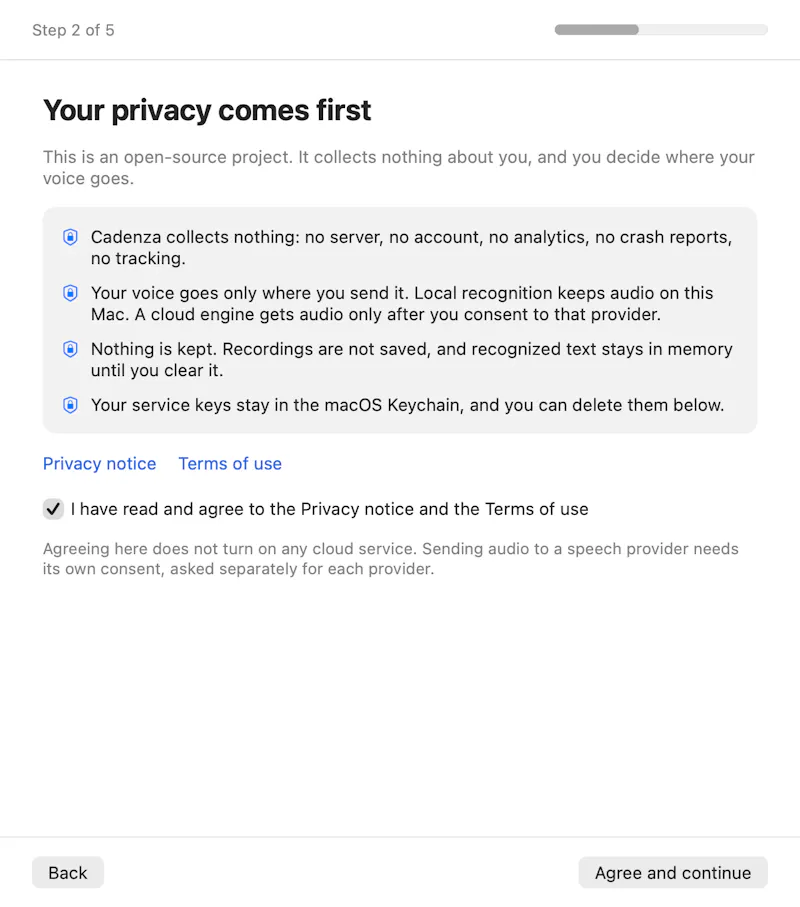Click the 'Your voice goes only where' paragraph
This screenshot has height=907, width=800.
pyautogui.click(x=402, y=304)
